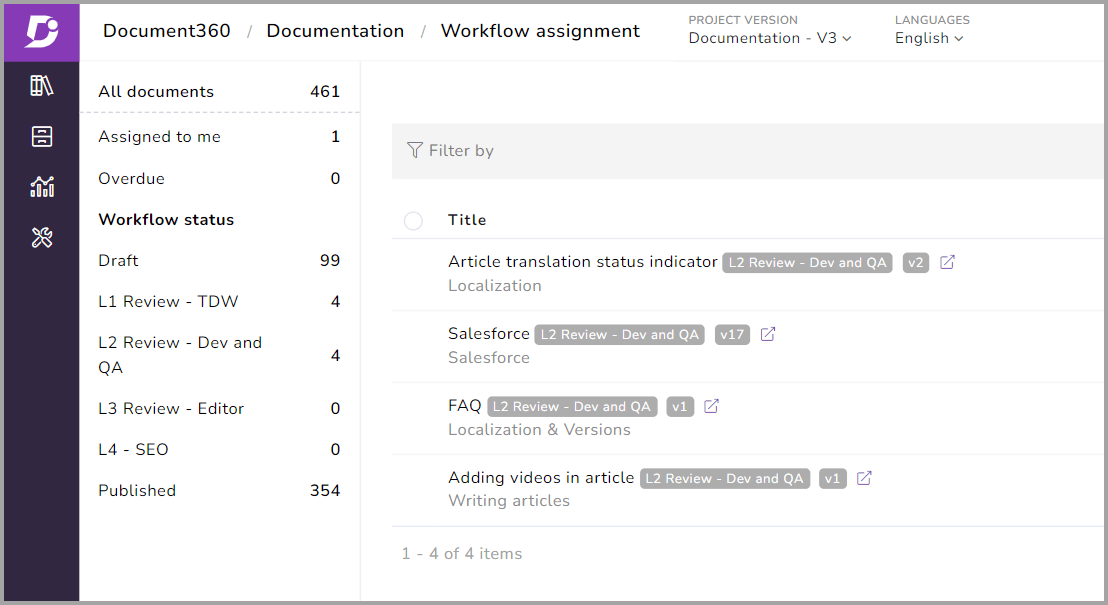Open the Filter by option
1108x605 pixels.
tap(451, 151)
